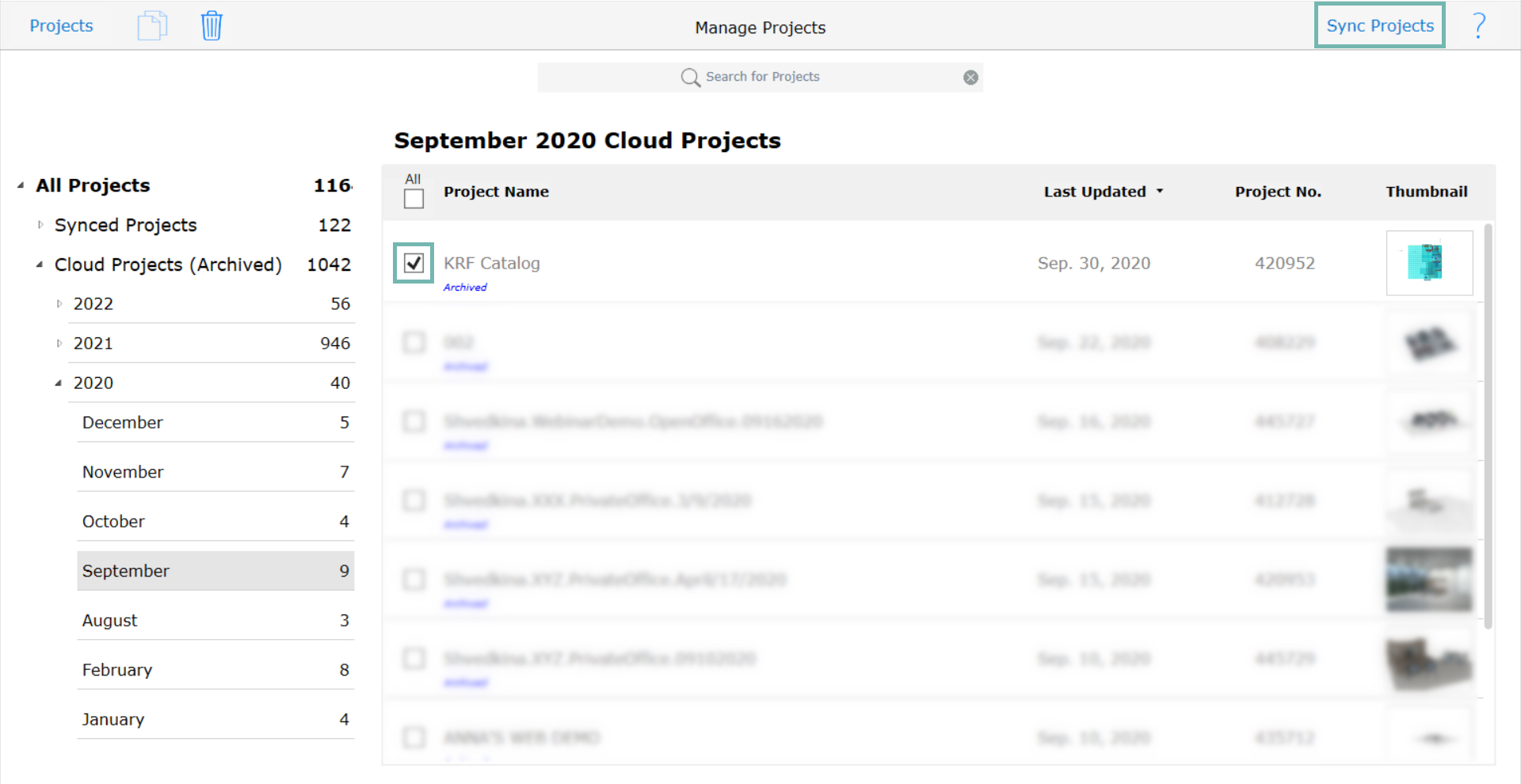Go back via the Projects link
This screenshot has height=784, width=1521.
click(x=61, y=25)
